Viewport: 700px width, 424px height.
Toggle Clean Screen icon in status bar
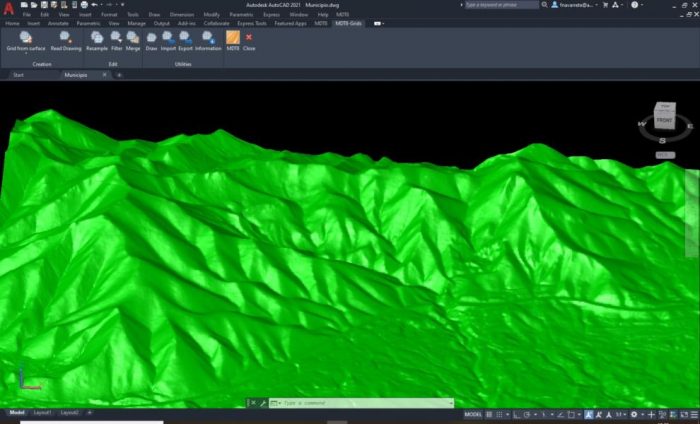tap(684, 415)
